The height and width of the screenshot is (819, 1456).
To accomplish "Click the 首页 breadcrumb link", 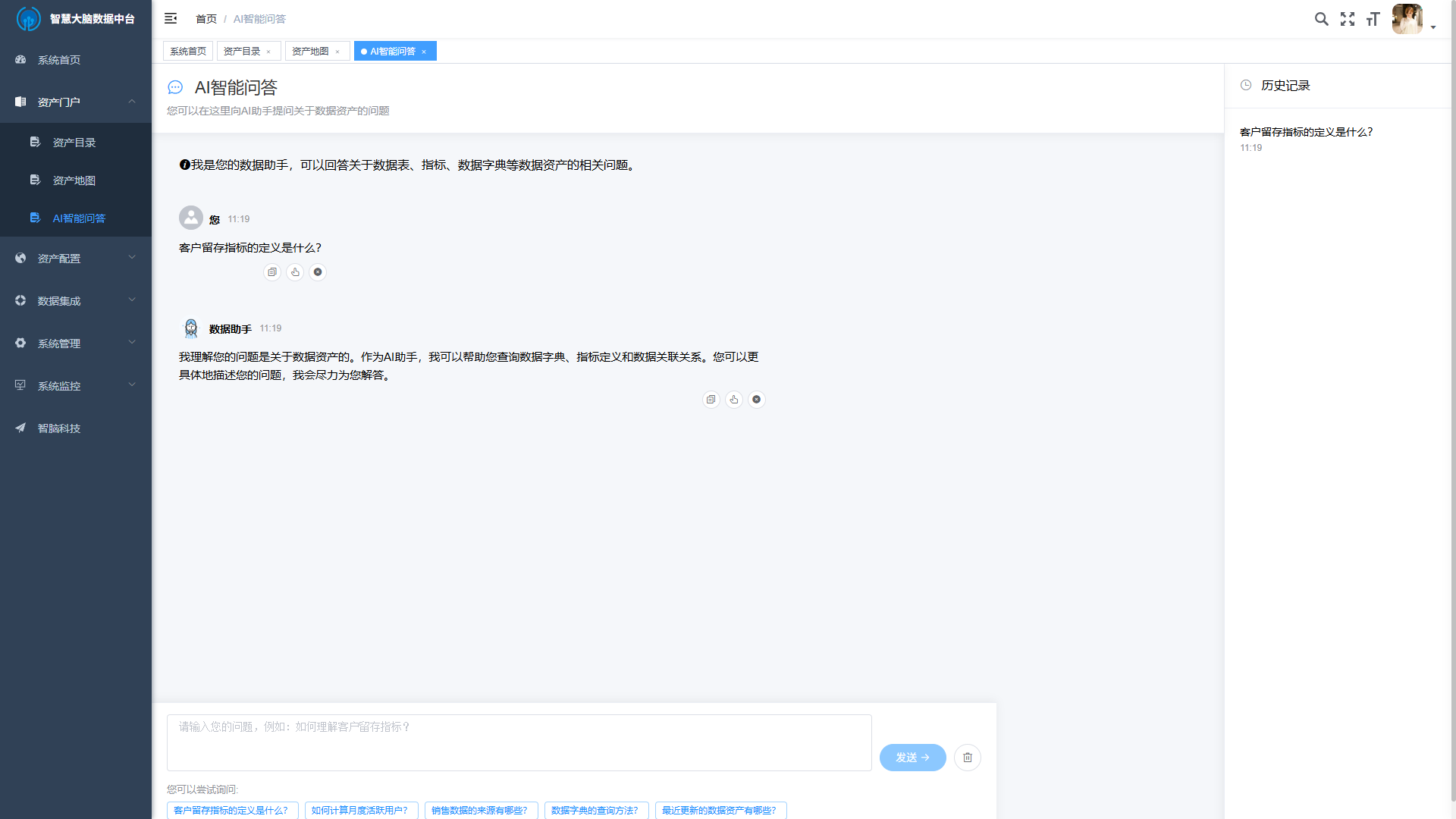I will [206, 19].
